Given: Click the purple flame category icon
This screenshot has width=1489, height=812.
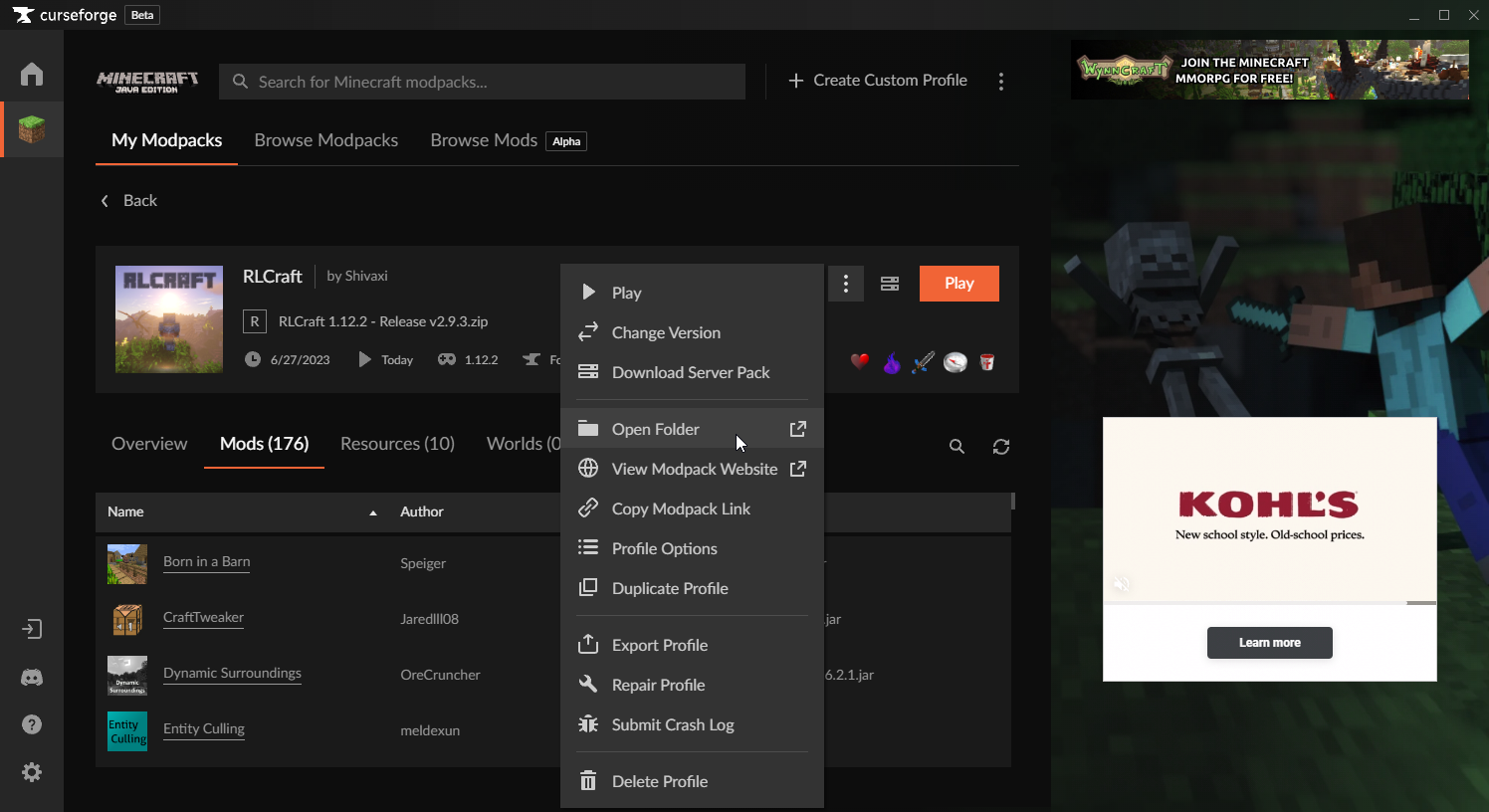Looking at the screenshot, I should pos(892,362).
